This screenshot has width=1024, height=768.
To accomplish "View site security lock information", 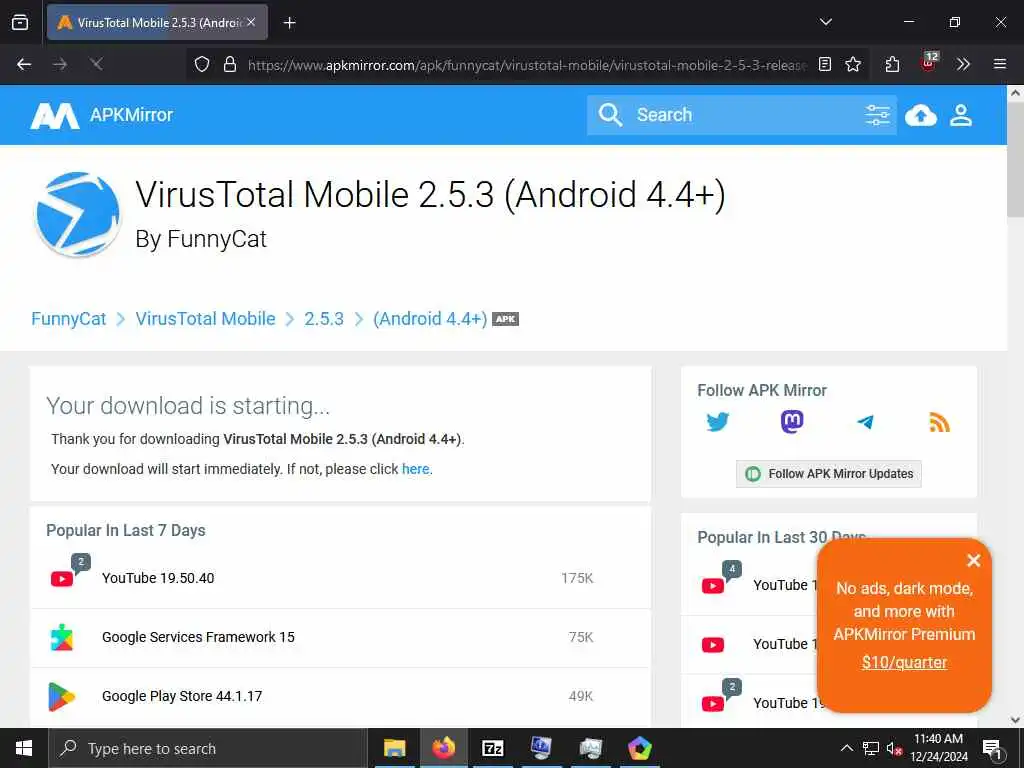I will [229, 64].
